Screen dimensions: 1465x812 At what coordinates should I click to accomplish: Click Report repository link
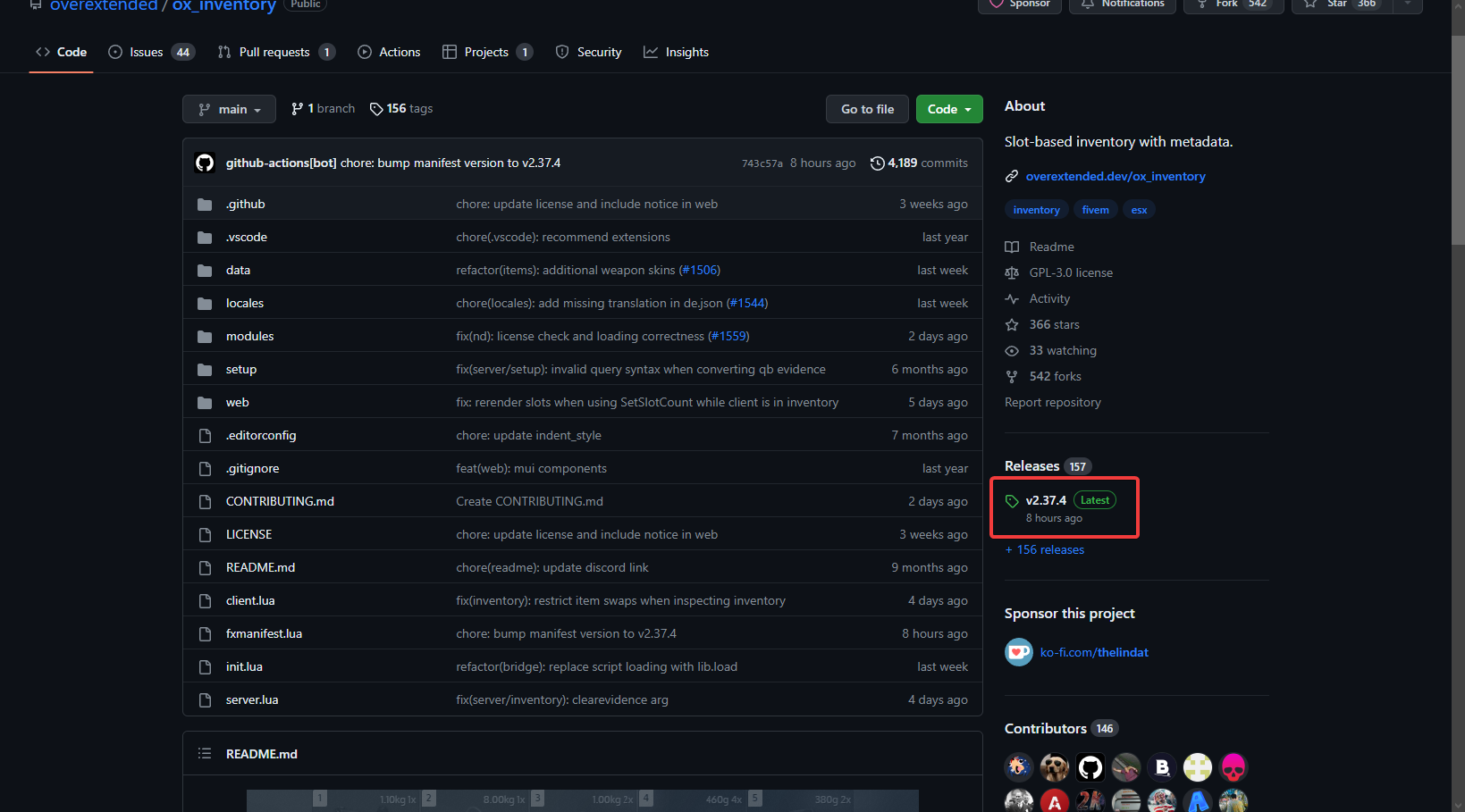tap(1053, 402)
